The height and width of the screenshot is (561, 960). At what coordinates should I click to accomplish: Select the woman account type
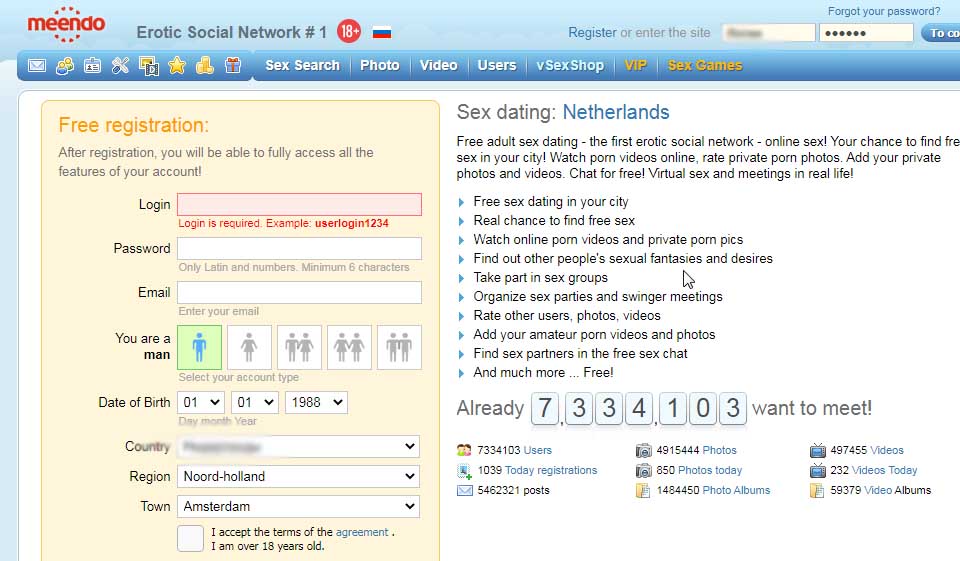click(249, 347)
